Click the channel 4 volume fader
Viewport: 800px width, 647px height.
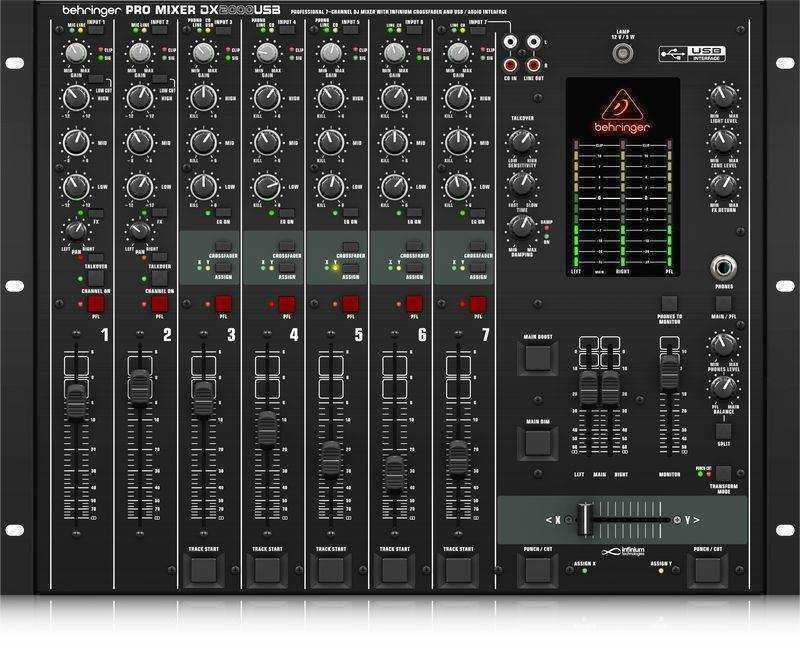click(267, 430)
